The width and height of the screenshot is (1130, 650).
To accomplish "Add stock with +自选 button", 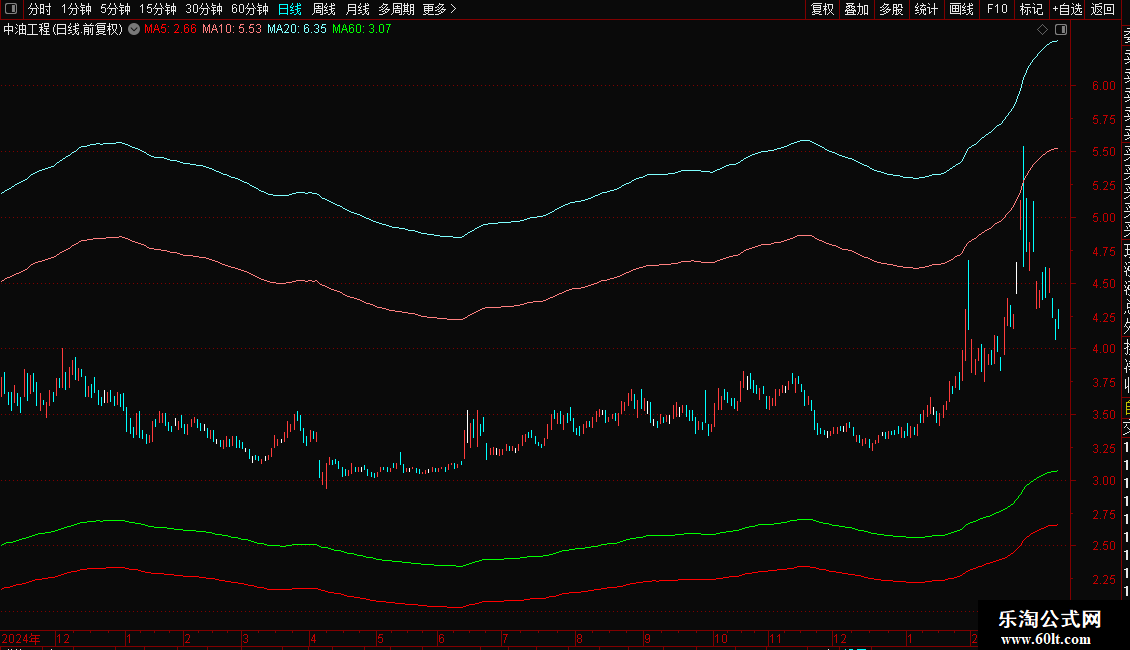I will tap(1067, 9).
